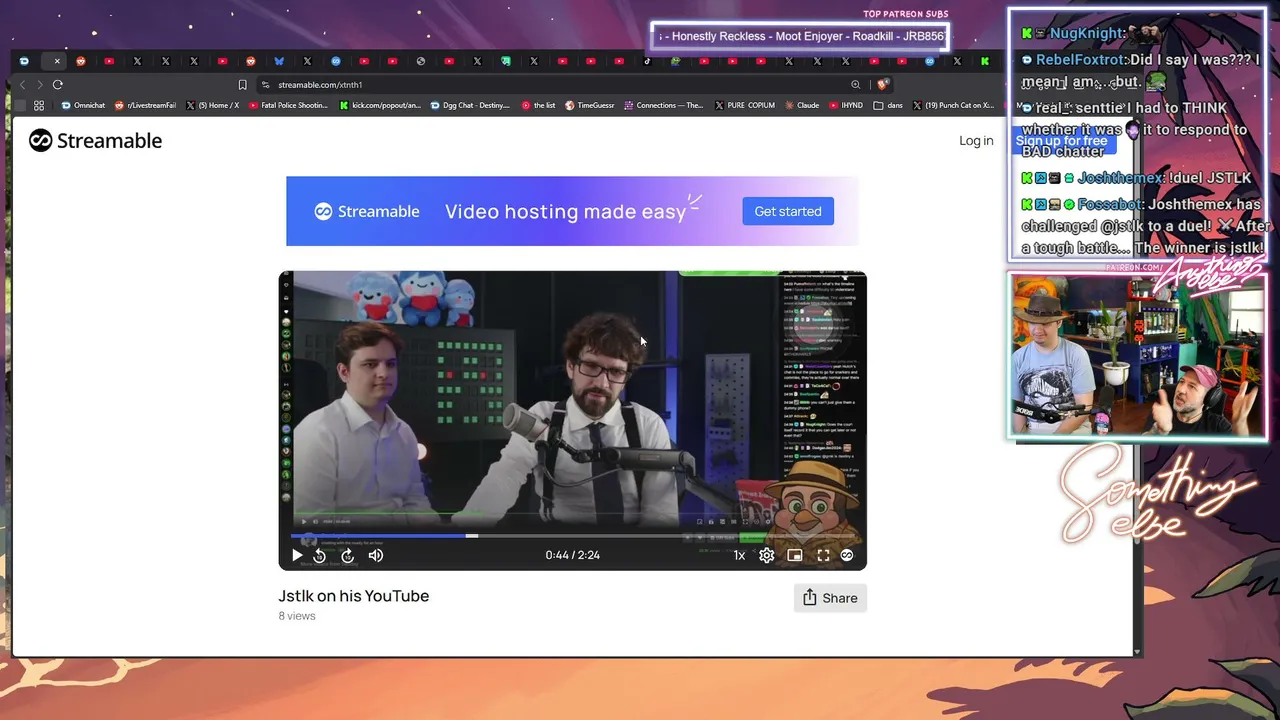Open the PURE COPIUM bookmark
This screenshot has width=1280, height=720.
(745, 105)
